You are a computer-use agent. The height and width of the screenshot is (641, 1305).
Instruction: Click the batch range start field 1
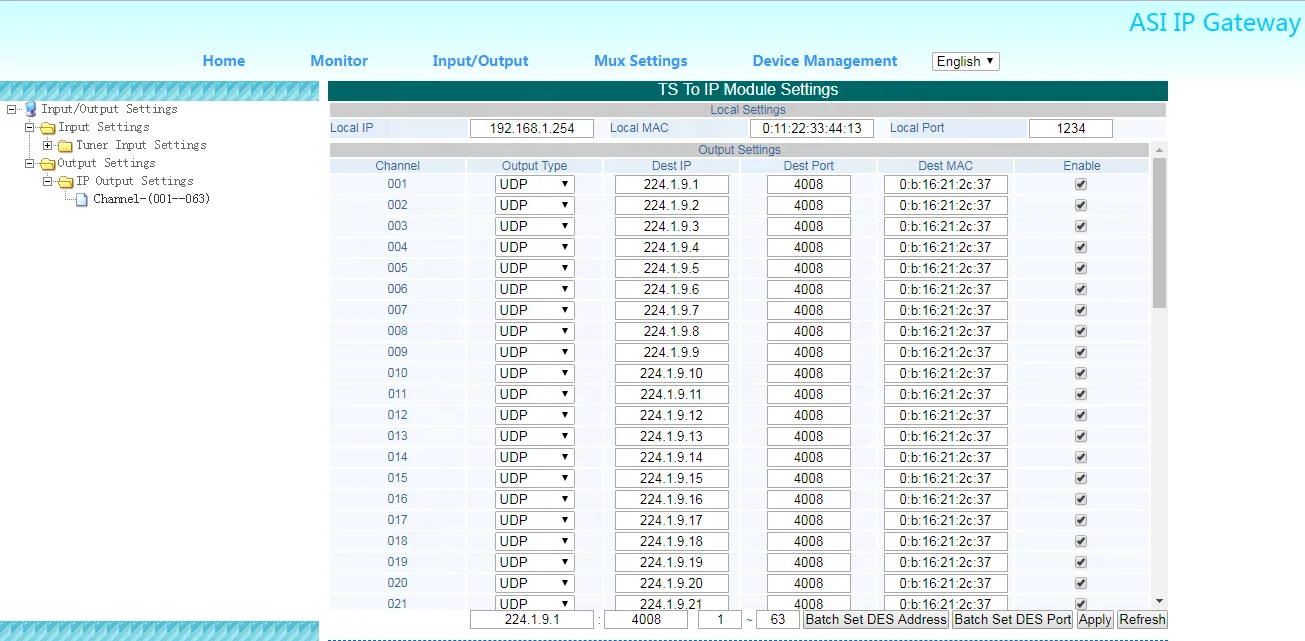719,619
